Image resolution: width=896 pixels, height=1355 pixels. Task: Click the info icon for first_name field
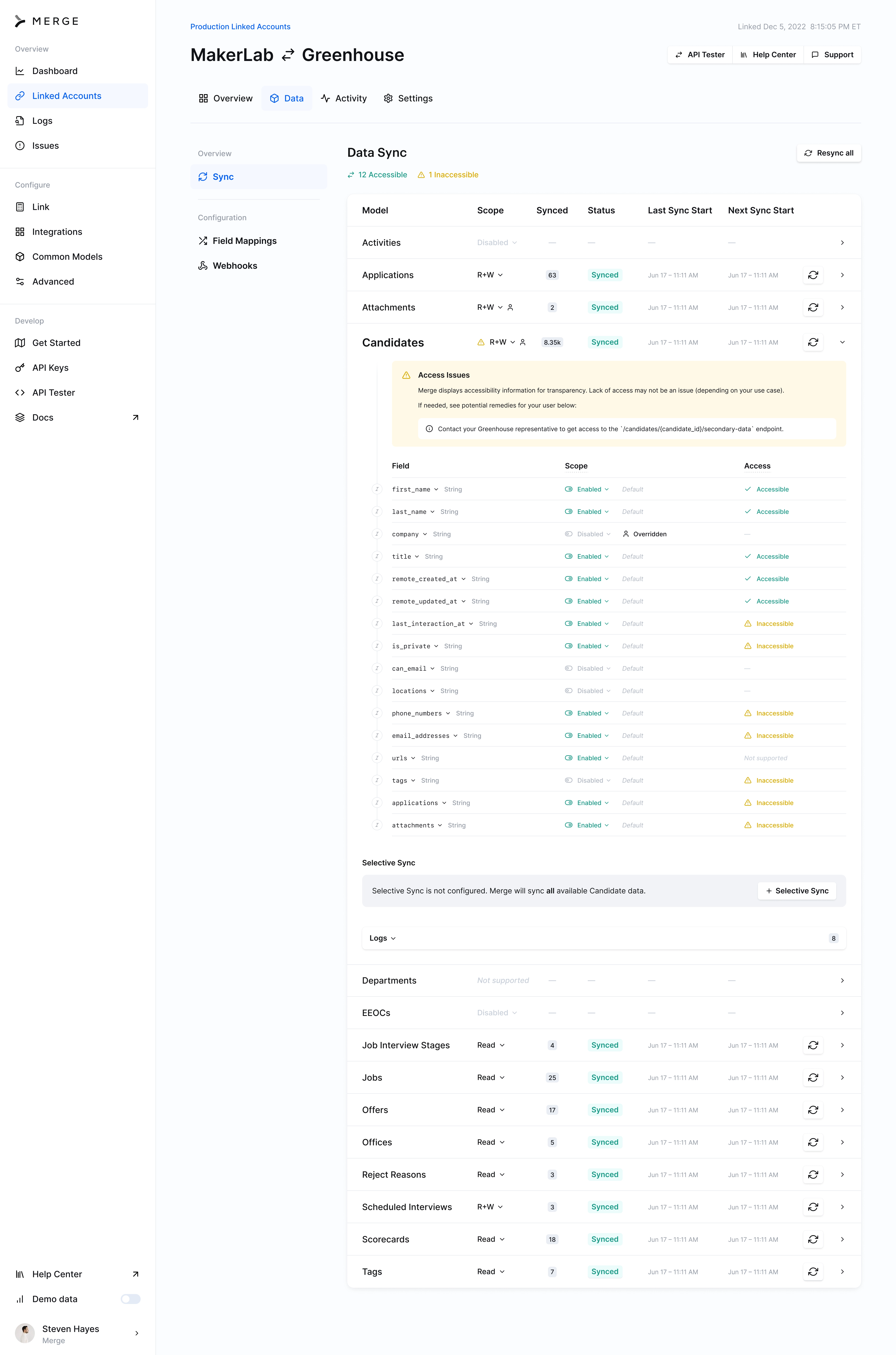(377, 489)
